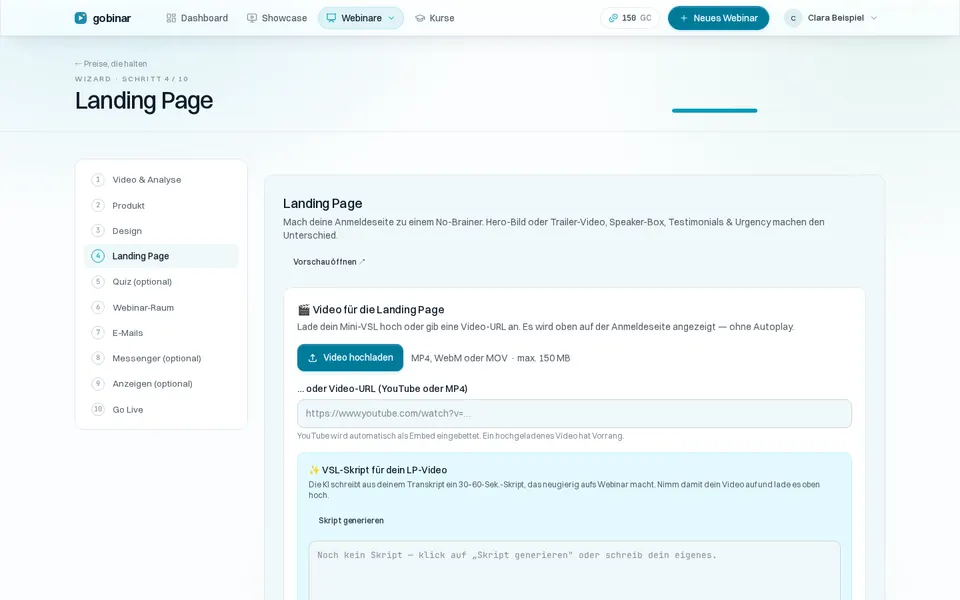Go to wizard step Quiz (optional)
The image size is (960, 600).
(161, 282)
